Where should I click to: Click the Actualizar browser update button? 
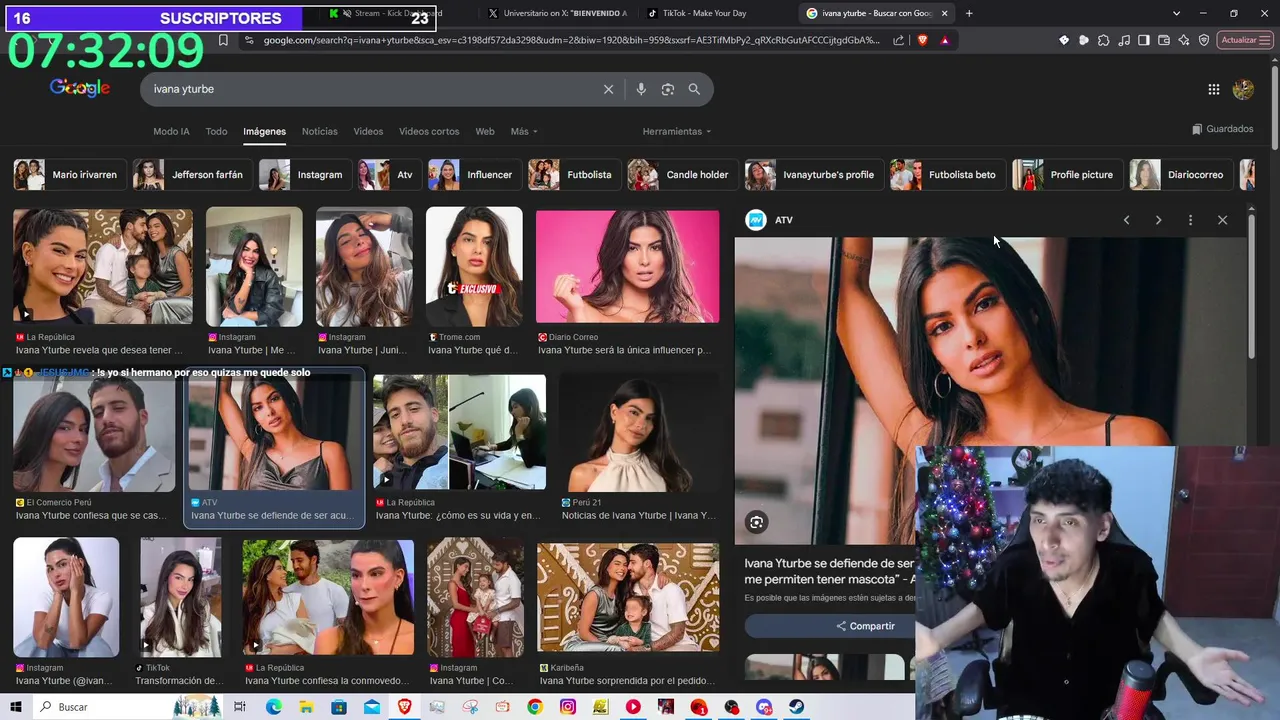click(1244, 40)
